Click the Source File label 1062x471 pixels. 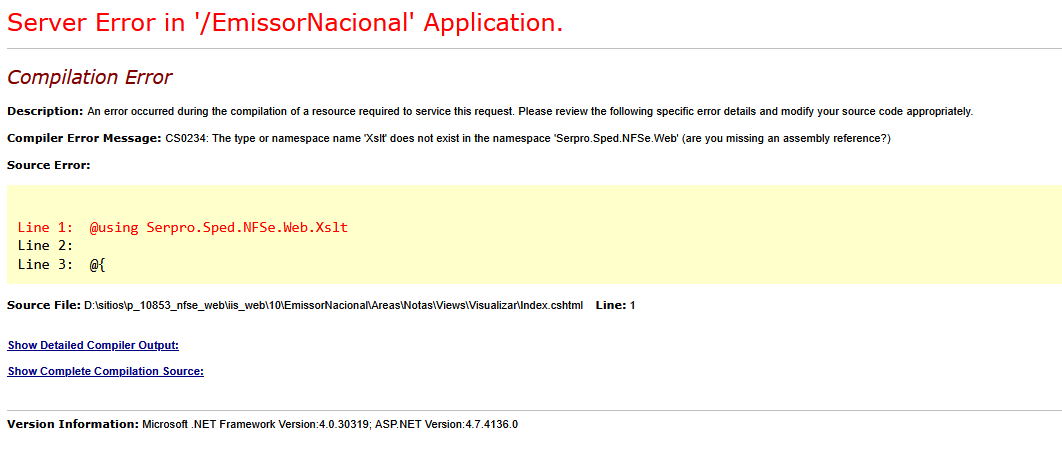point(44,306)
